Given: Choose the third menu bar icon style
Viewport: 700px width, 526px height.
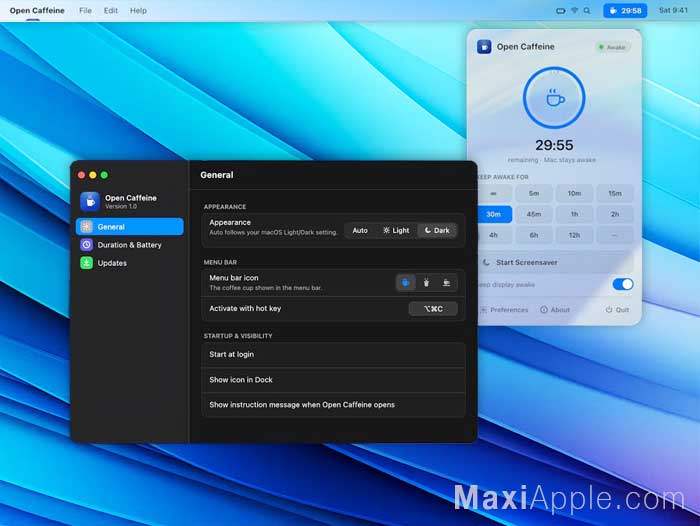Looking at the screenshot, I should 446,282.
